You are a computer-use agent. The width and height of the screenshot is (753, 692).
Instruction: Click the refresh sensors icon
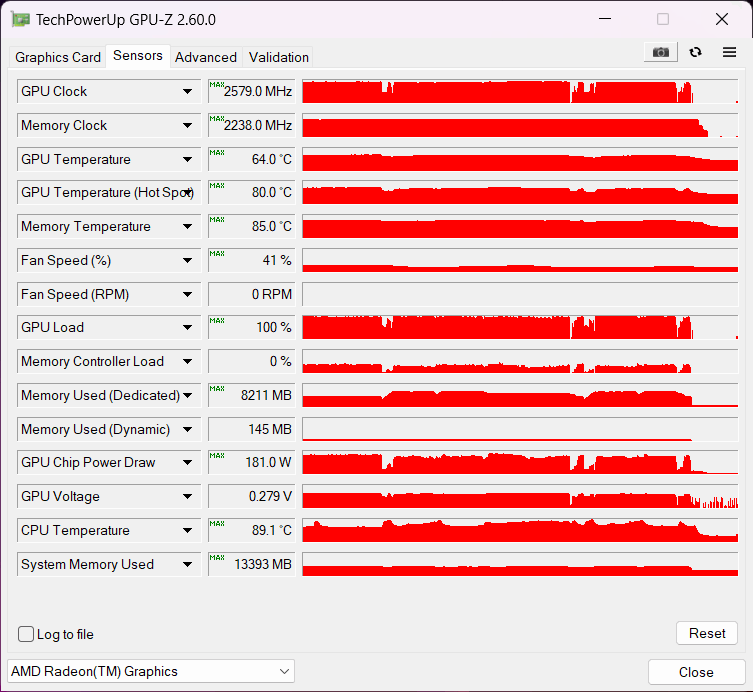[695, 52]
